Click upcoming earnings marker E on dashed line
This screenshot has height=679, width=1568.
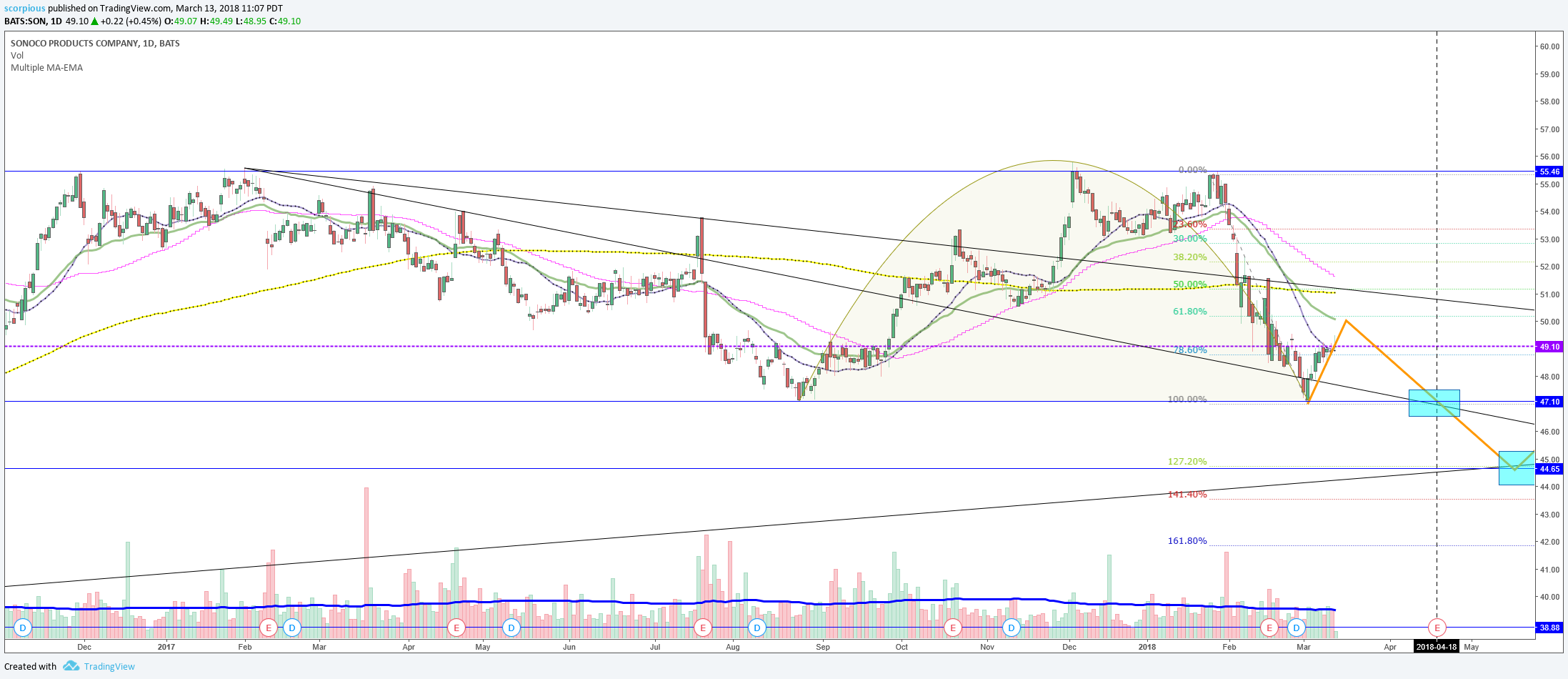click(1437, 628)
